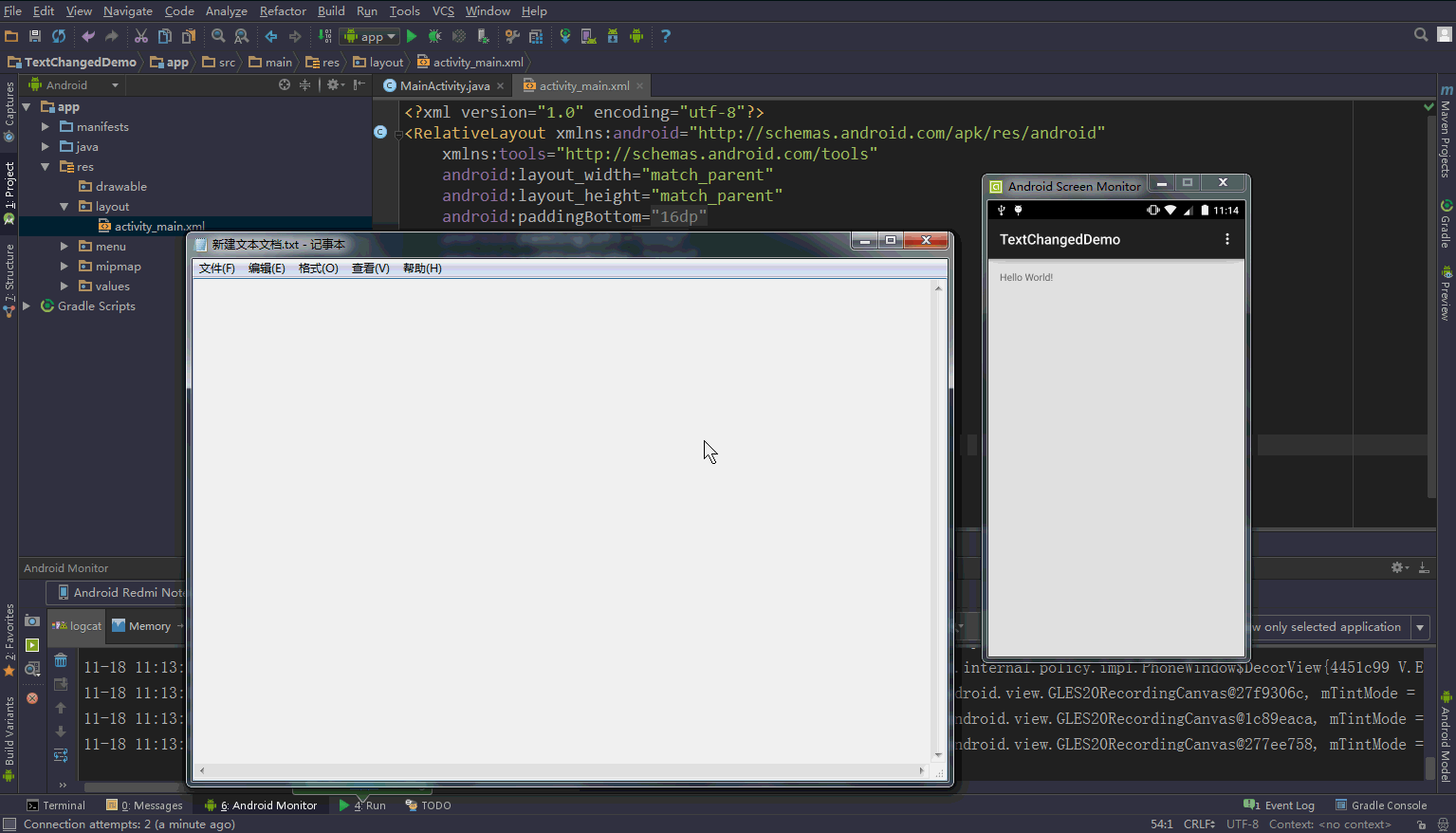The height and width of the screenshot is (833, 1456).
Task: Collapse the res folder
Action: 46,166
